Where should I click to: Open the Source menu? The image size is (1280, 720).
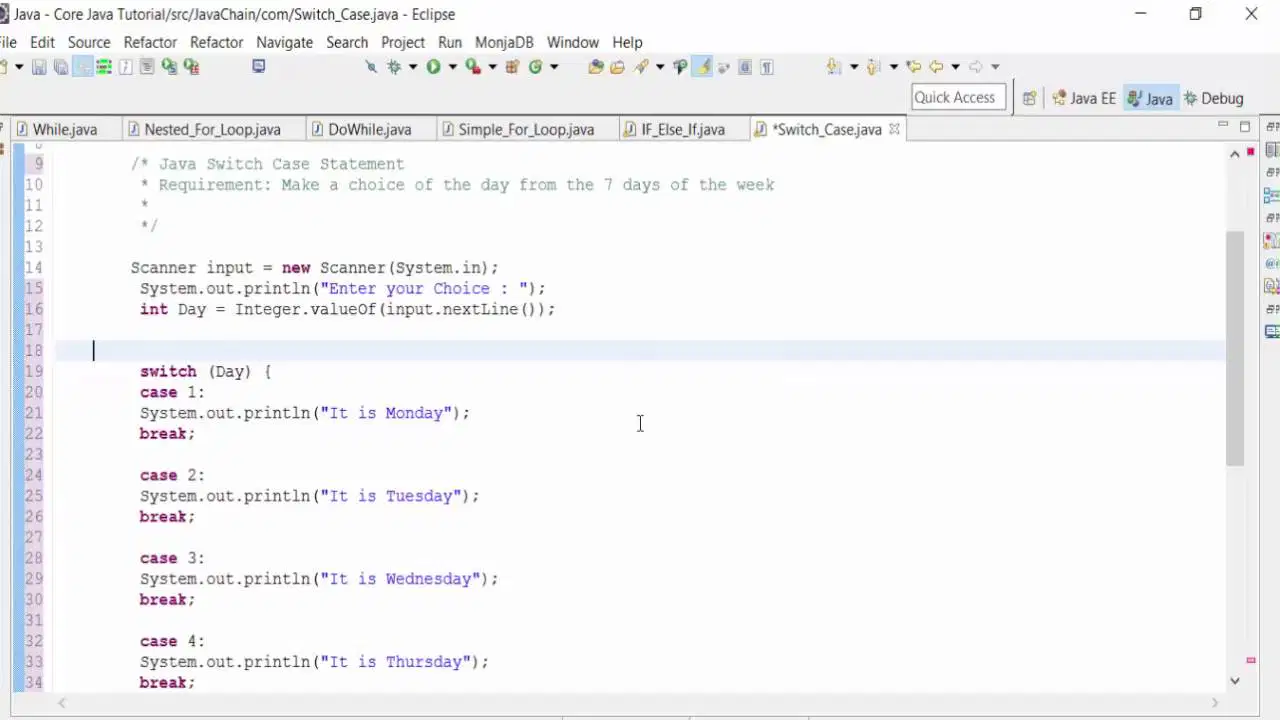89,42
